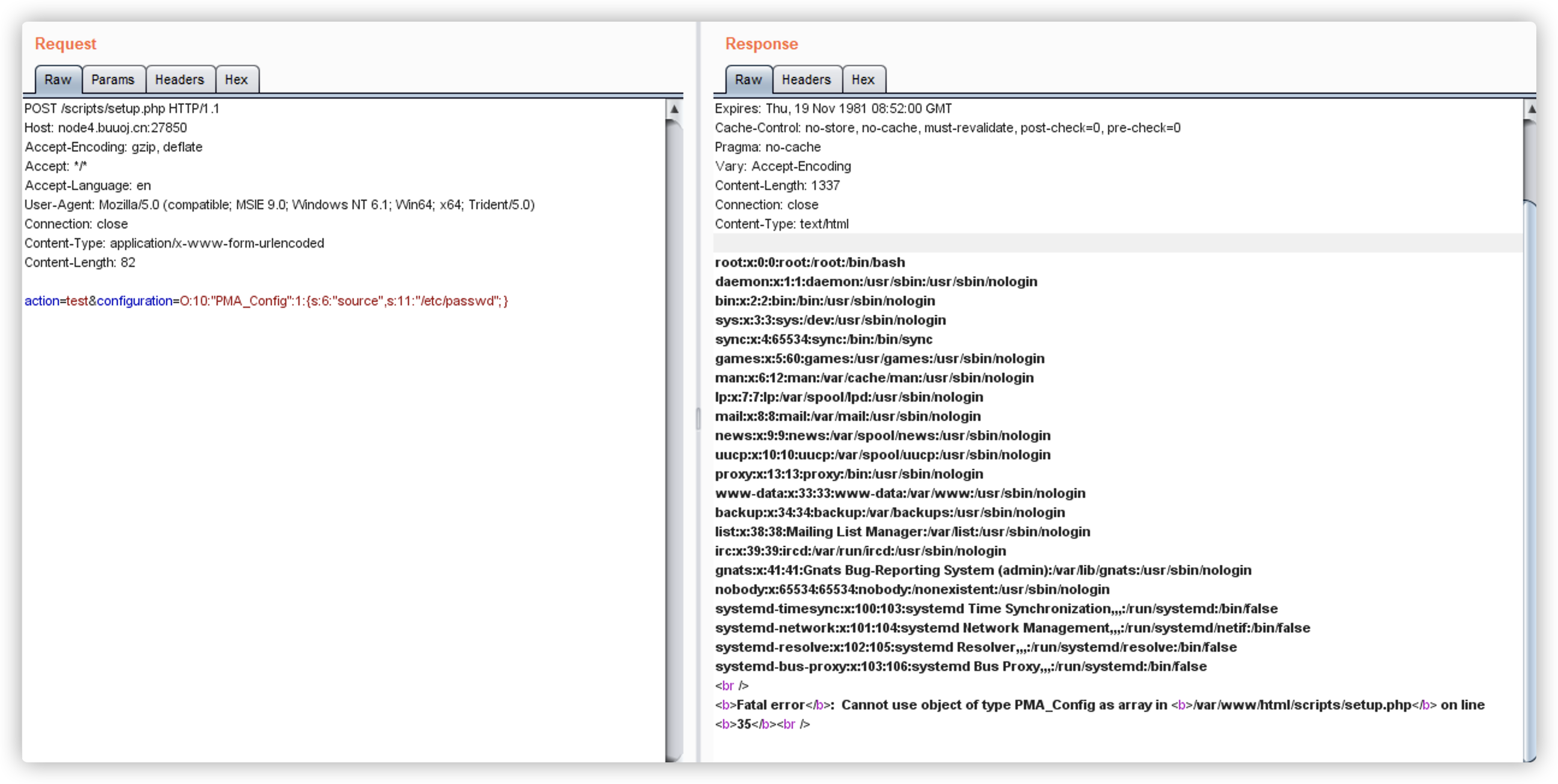Click the 'Host: node4.buuoj.cn:27850' header line
The height and width of the screenshot is (784, 1558).
coord(106,128)
